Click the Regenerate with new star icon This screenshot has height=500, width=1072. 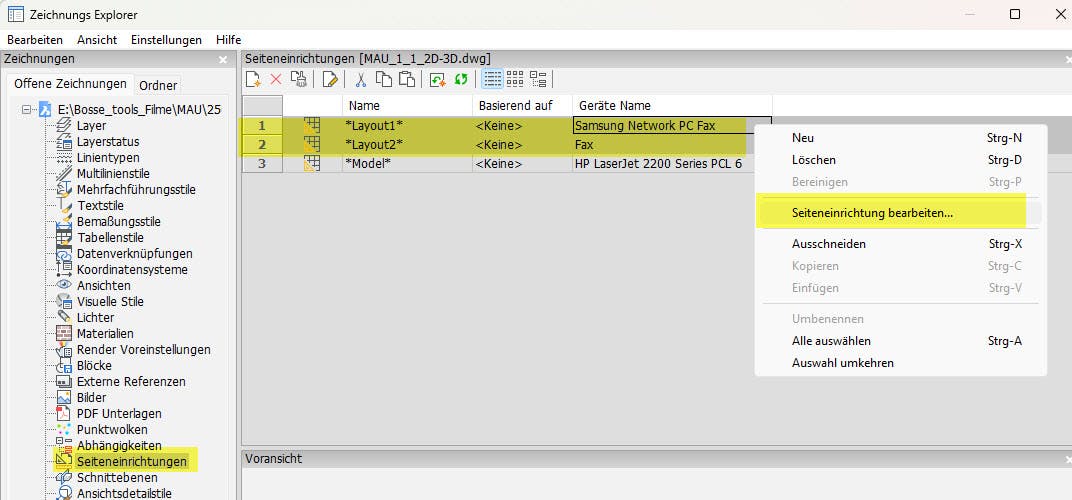click(x=438, y=79)
